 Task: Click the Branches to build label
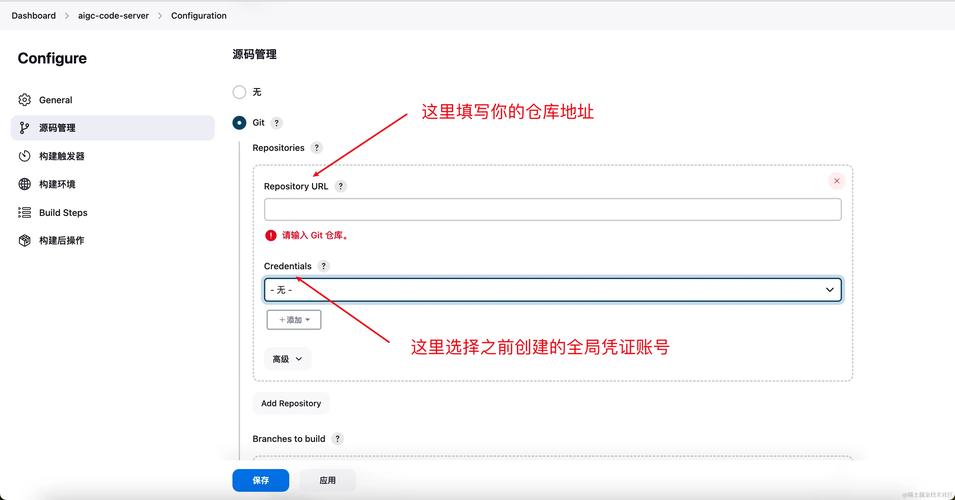(x=289, y=438)
